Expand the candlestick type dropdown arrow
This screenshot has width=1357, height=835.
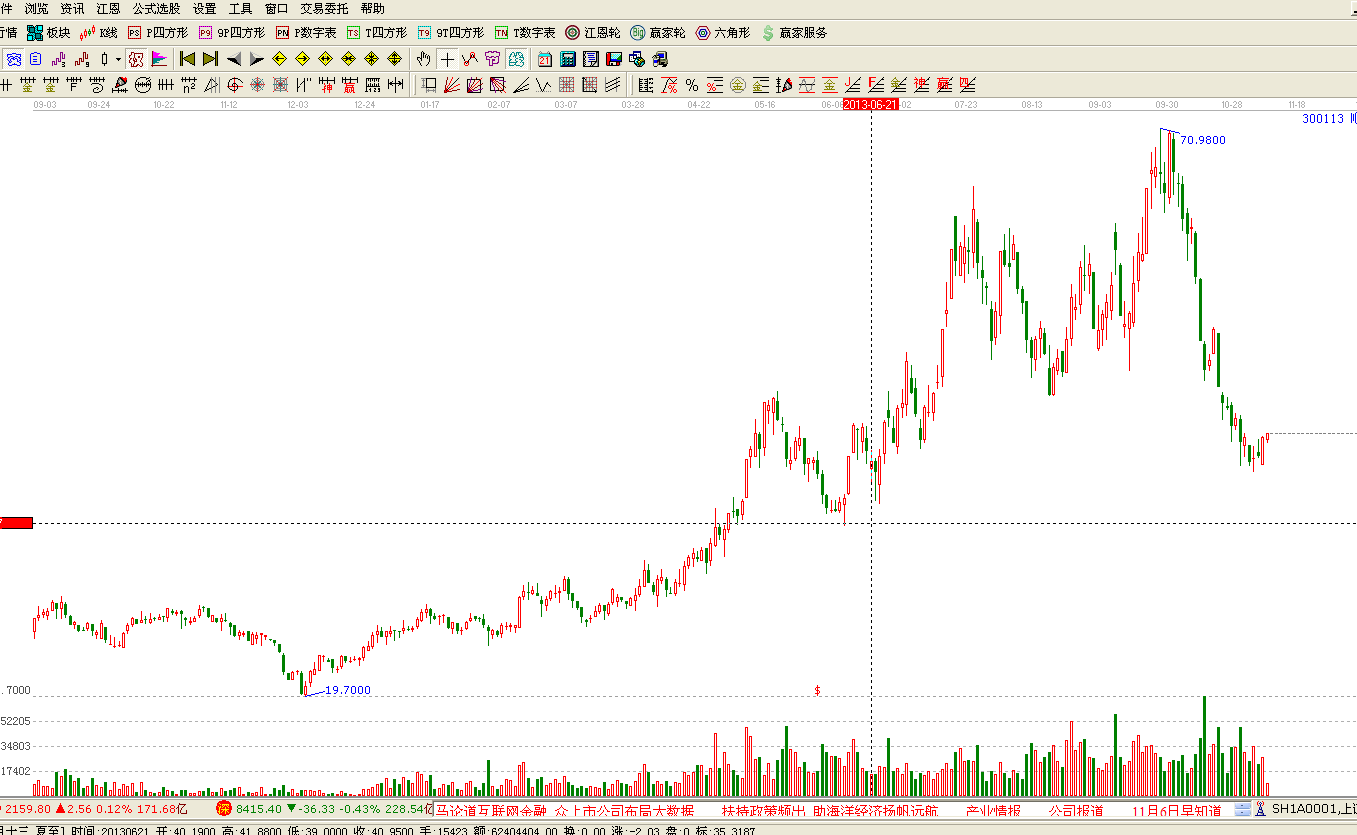118,59
